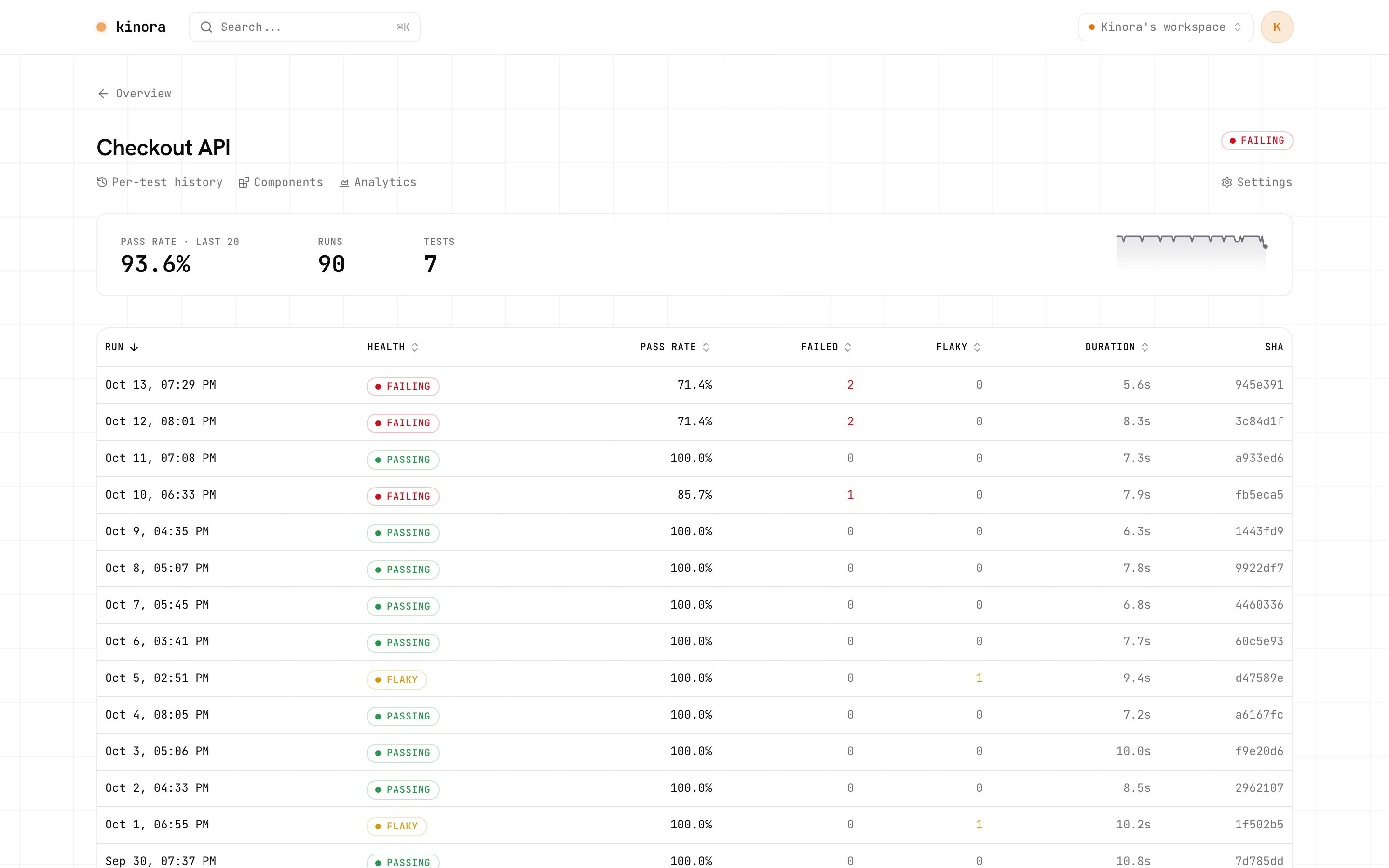Open Components tab
Screen dimensions: 1389x868
pos(281,183)
